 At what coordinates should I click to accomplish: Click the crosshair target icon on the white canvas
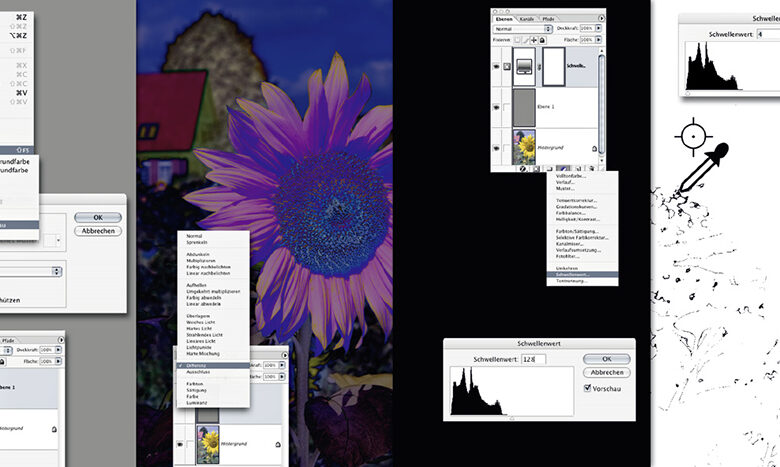click(x=692, y=134)
